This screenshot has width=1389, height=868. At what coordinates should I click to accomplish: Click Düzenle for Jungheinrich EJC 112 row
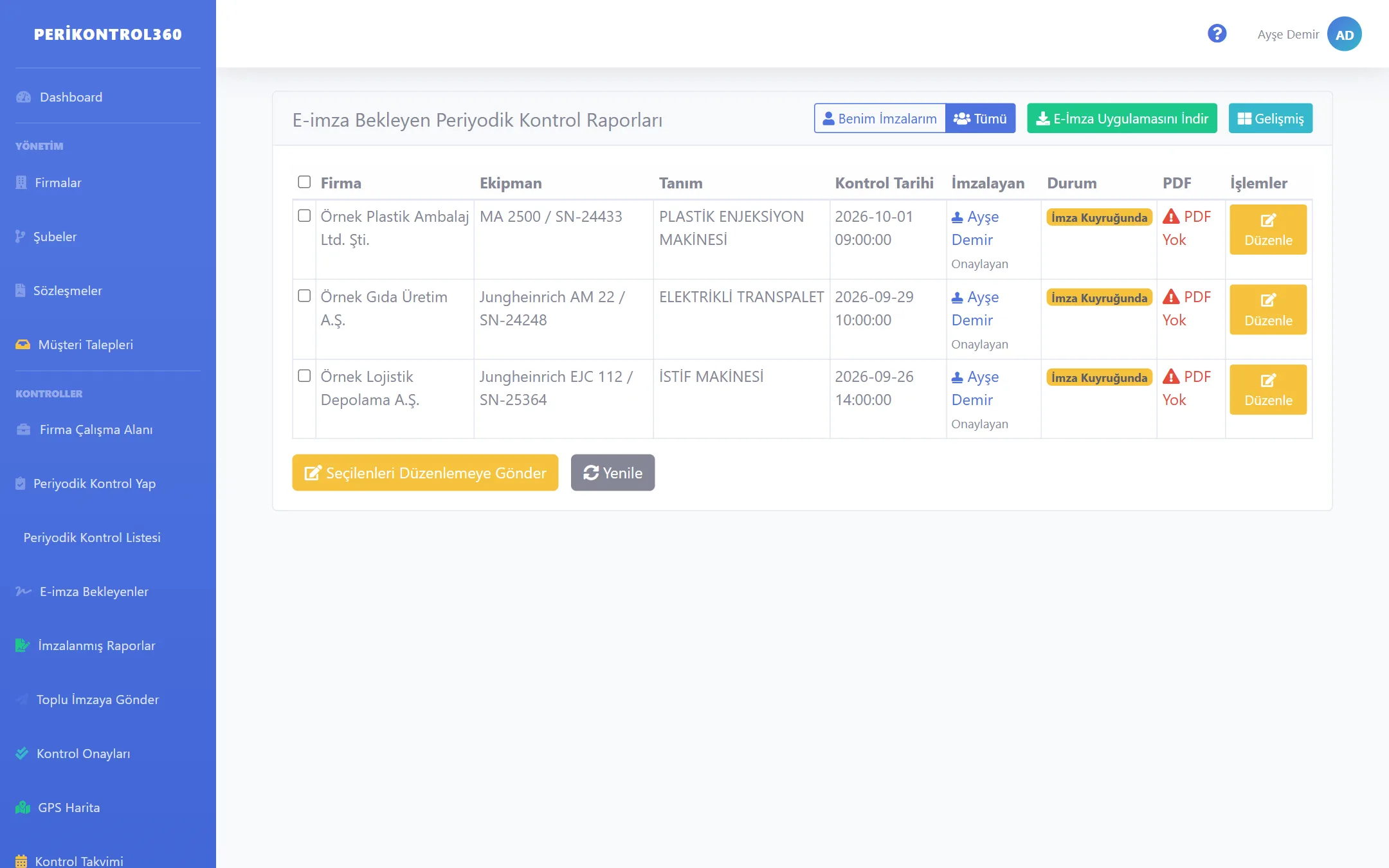1268,390
